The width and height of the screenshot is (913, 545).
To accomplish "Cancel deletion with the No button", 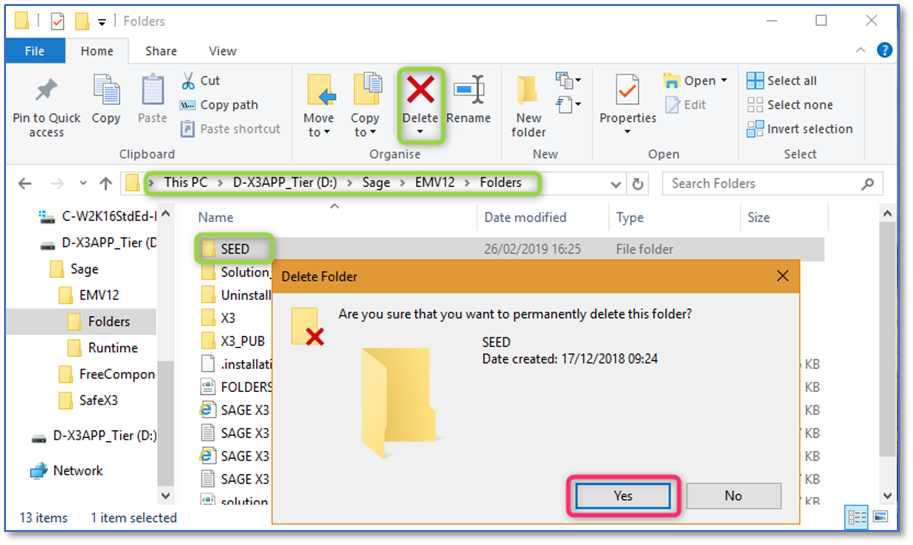I will [x=733, y=496].
